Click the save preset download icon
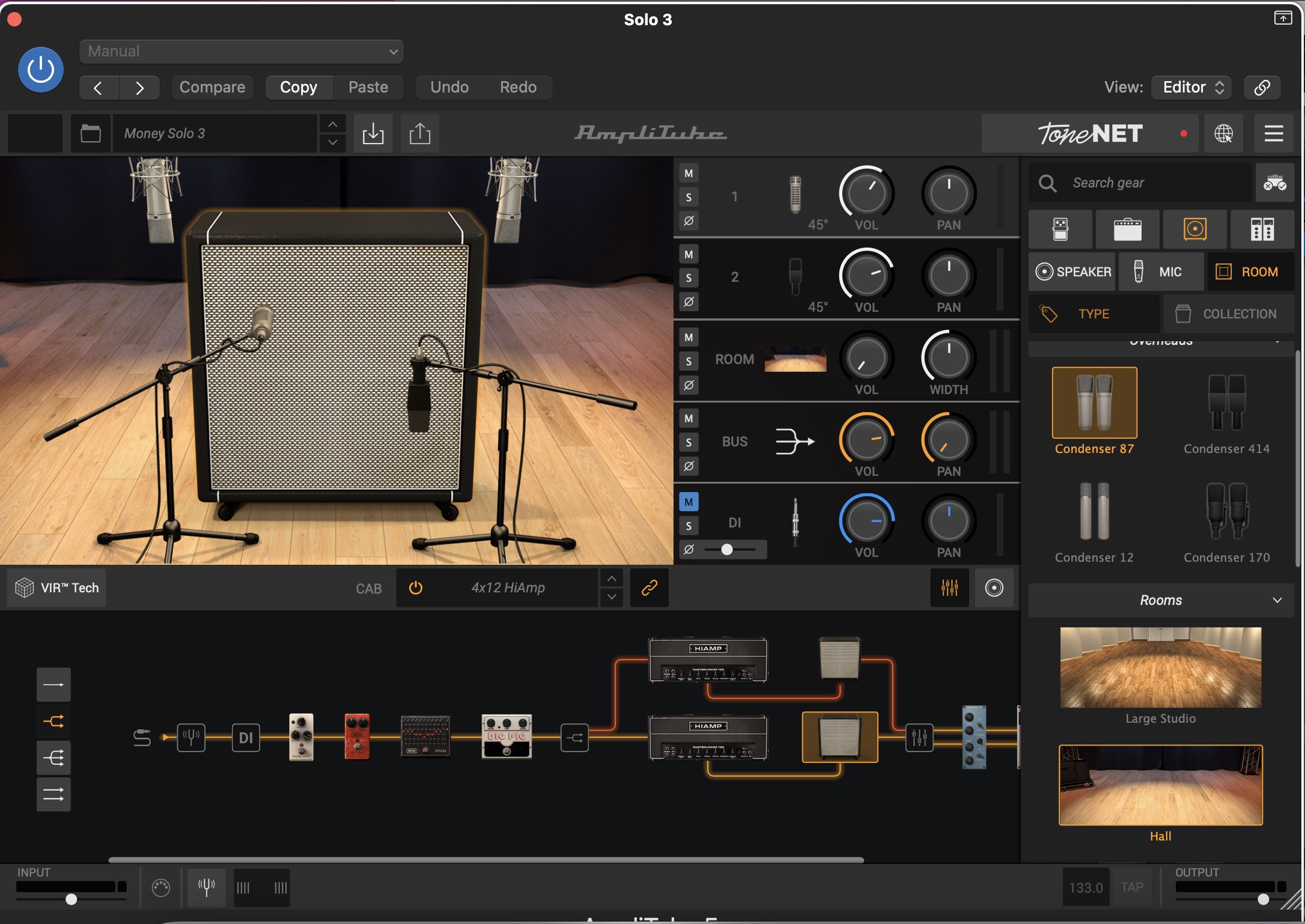The height and width of the screenshot is (924, 1305). pyautogui.click(x=373, y=133)
